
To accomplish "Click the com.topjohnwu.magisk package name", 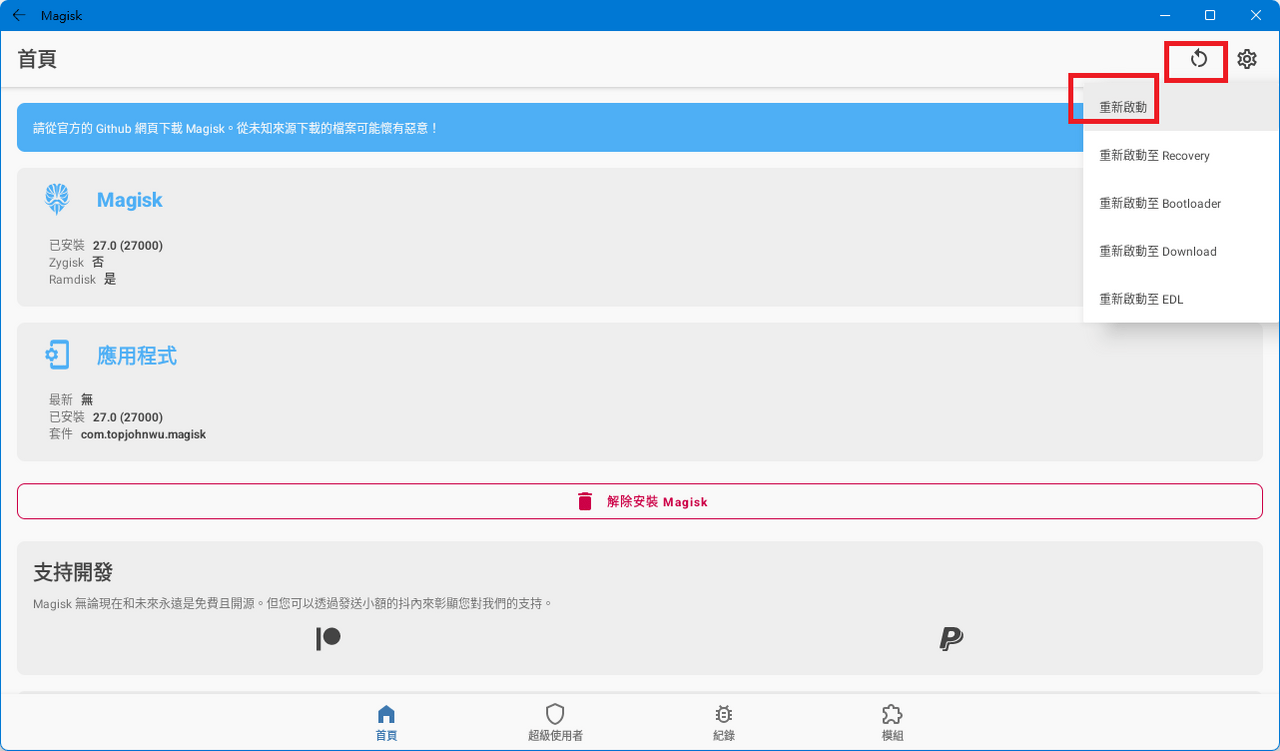I will pos(143,434).
